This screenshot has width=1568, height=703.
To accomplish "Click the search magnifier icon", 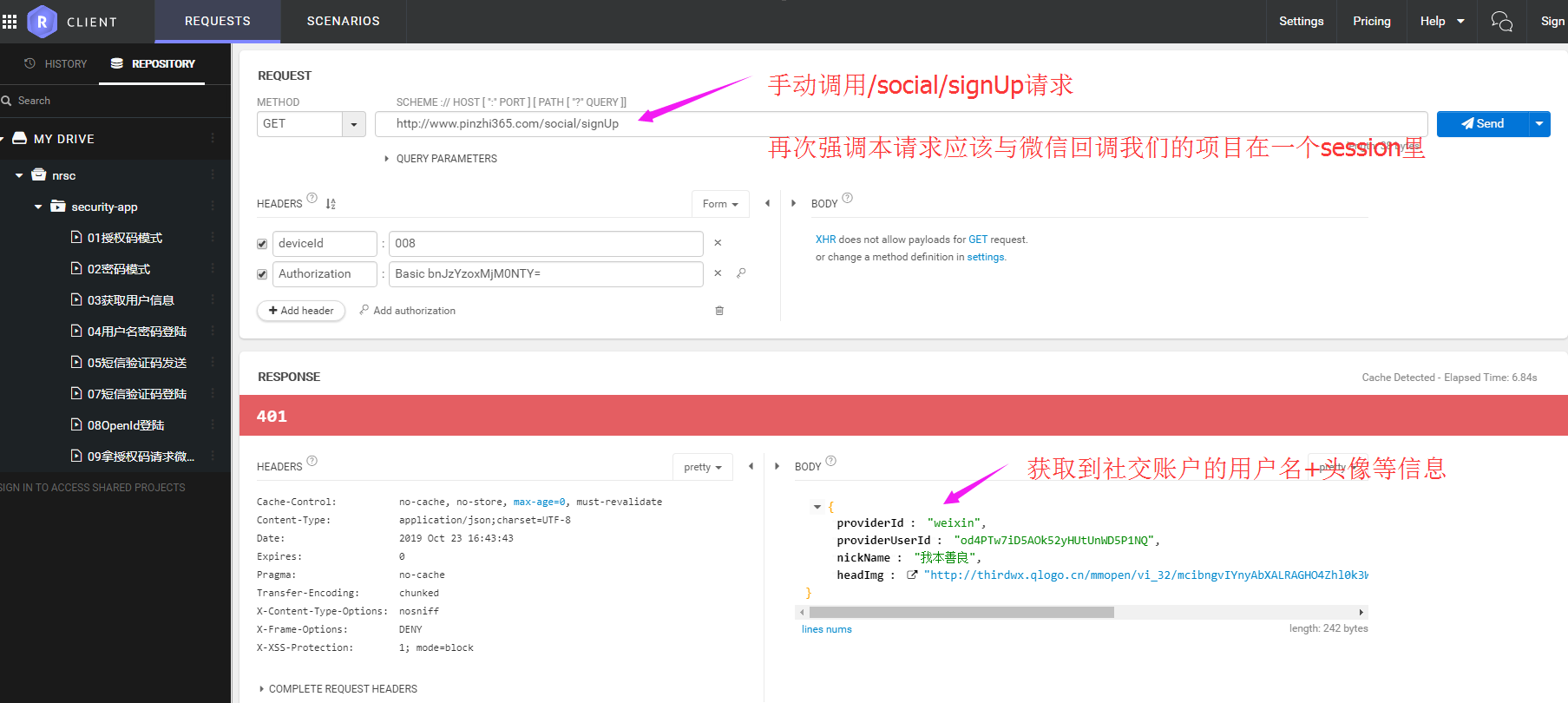I will (6, 101).
